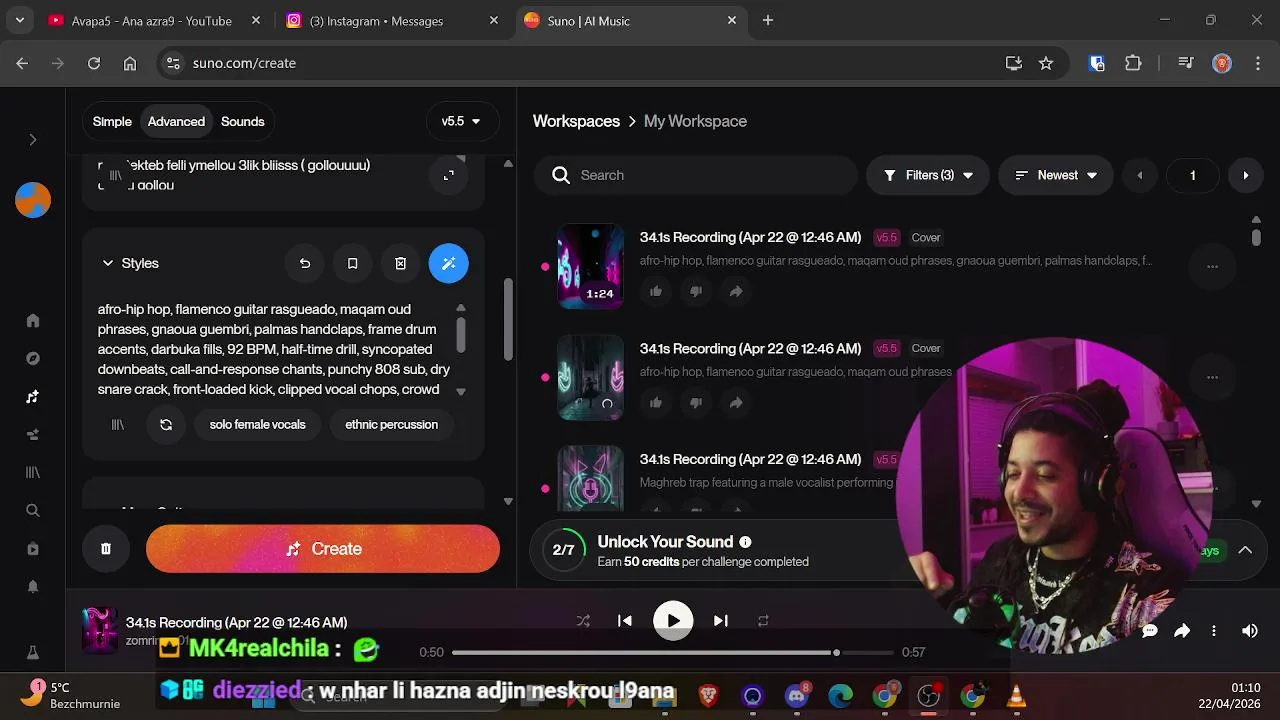Focus the workspace Search field

(696, 175)
